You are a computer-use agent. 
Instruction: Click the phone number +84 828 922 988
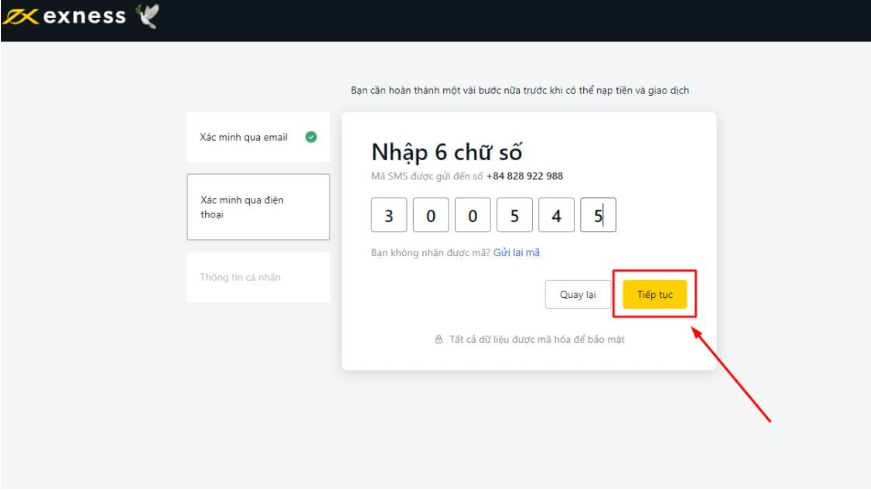pos(525,176)
